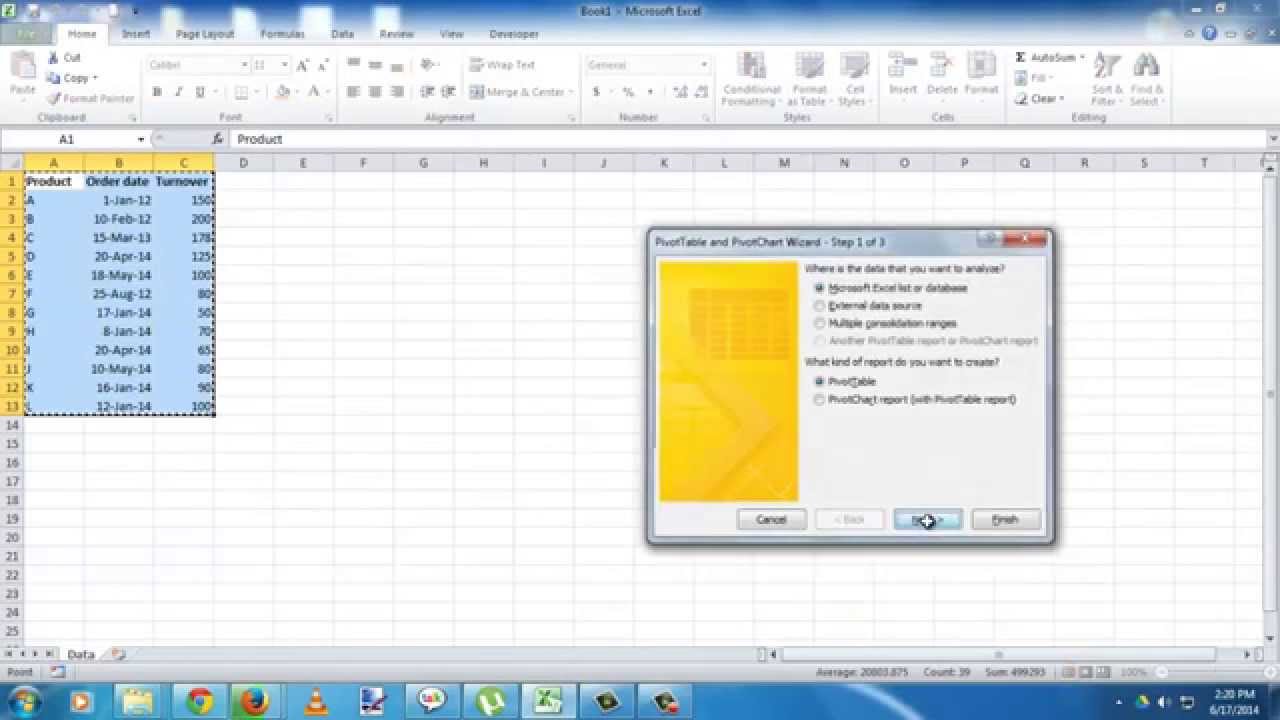
Task: Switch to the Developer tab
Action: click(514, 34)
